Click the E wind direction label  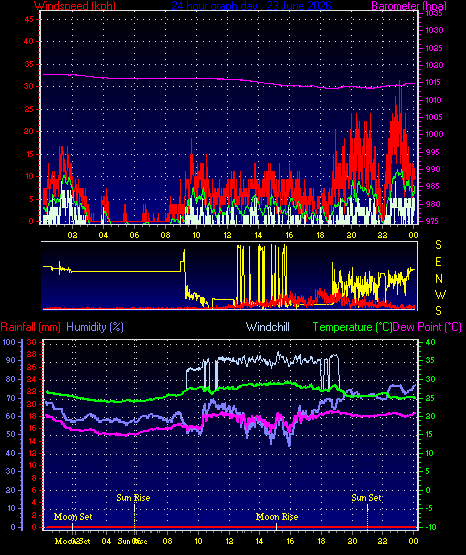438,262
